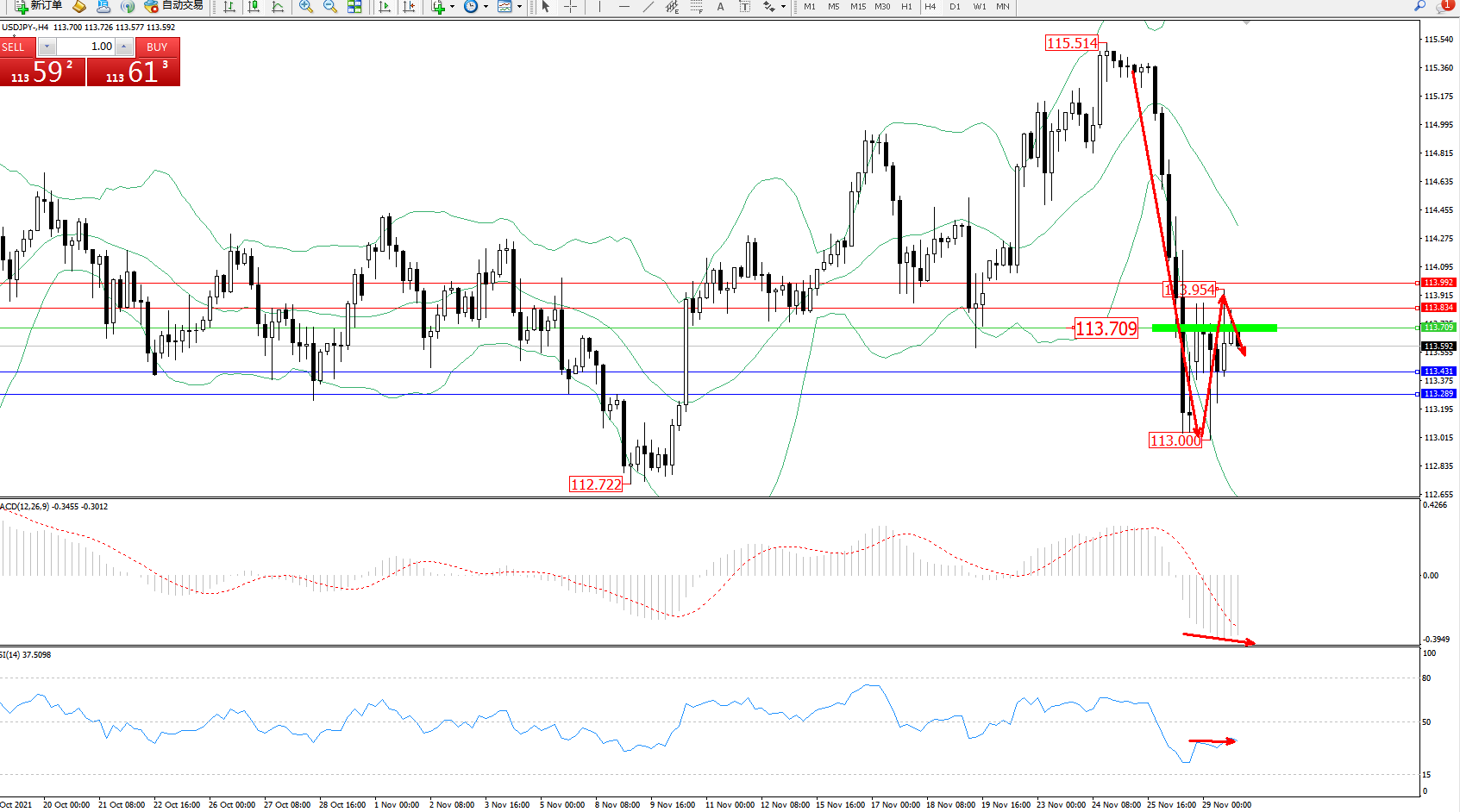Switch chart to line chart display
1460x812 pixels.
tap(278, 7)
